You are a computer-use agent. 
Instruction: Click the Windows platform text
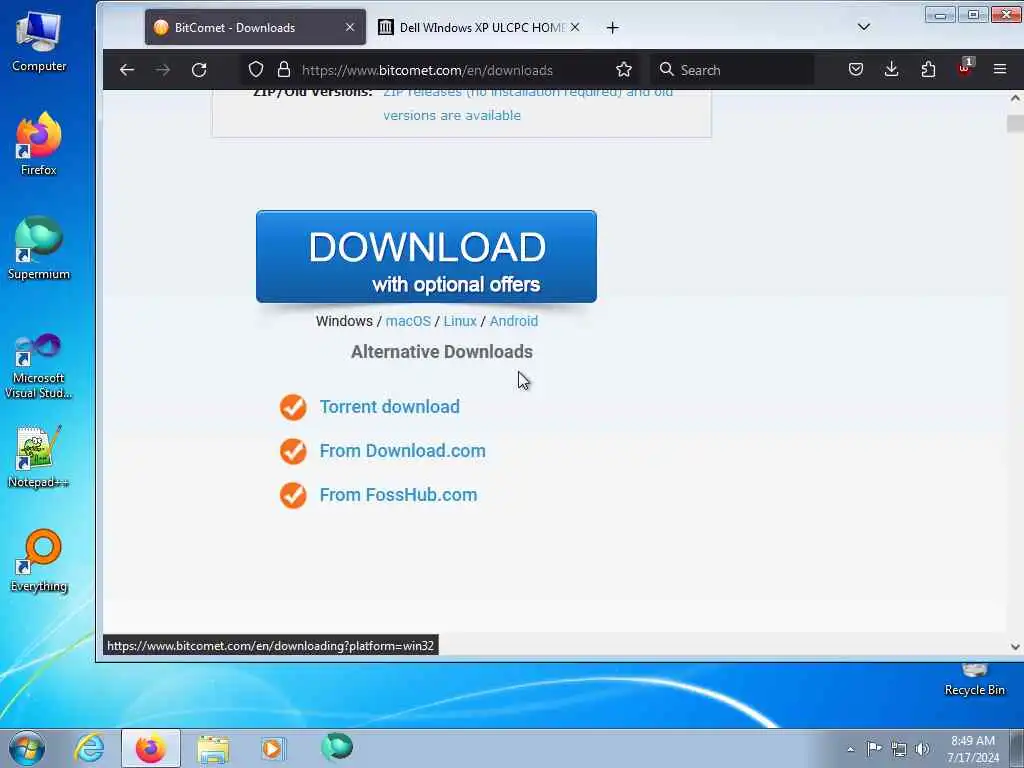[344, 321]
